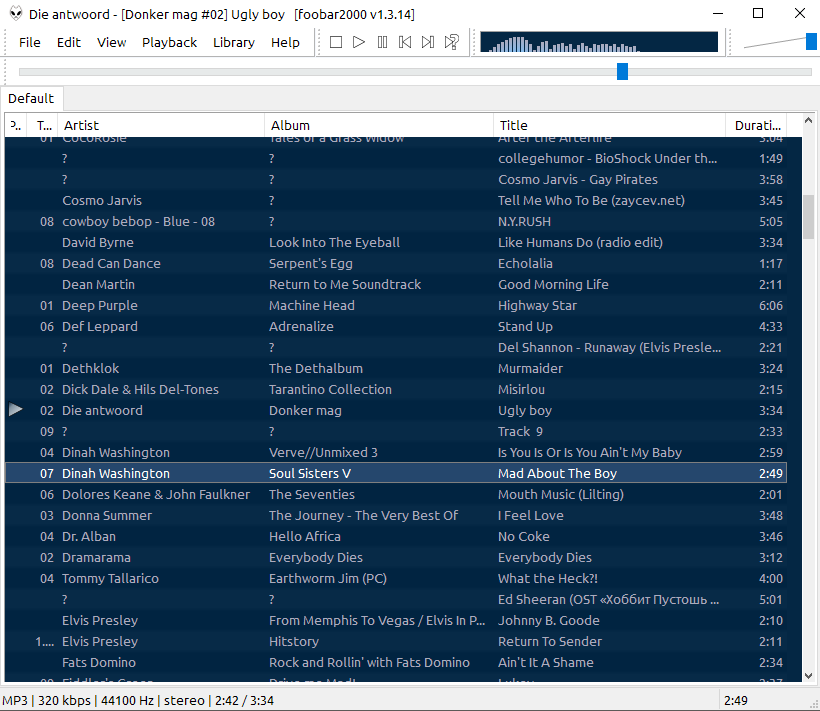Select Dead Can Dance Echolalia row

tap(396, 263)
